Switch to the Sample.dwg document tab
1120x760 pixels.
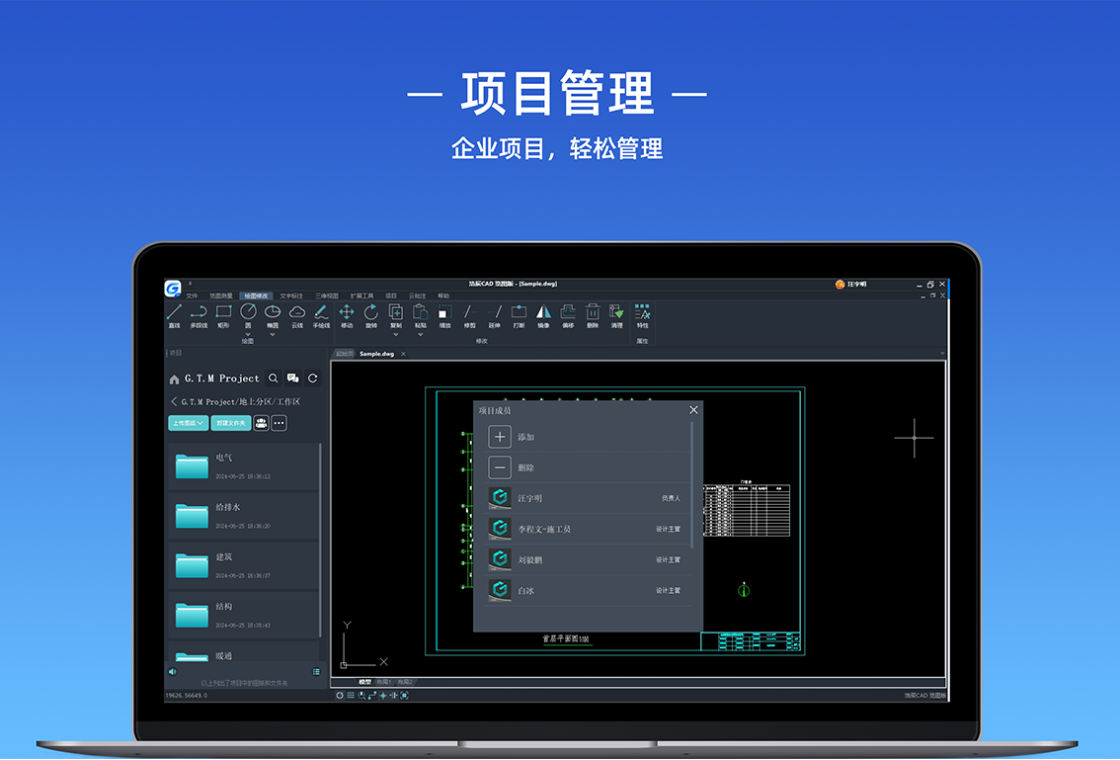click(x=376, y=354)
